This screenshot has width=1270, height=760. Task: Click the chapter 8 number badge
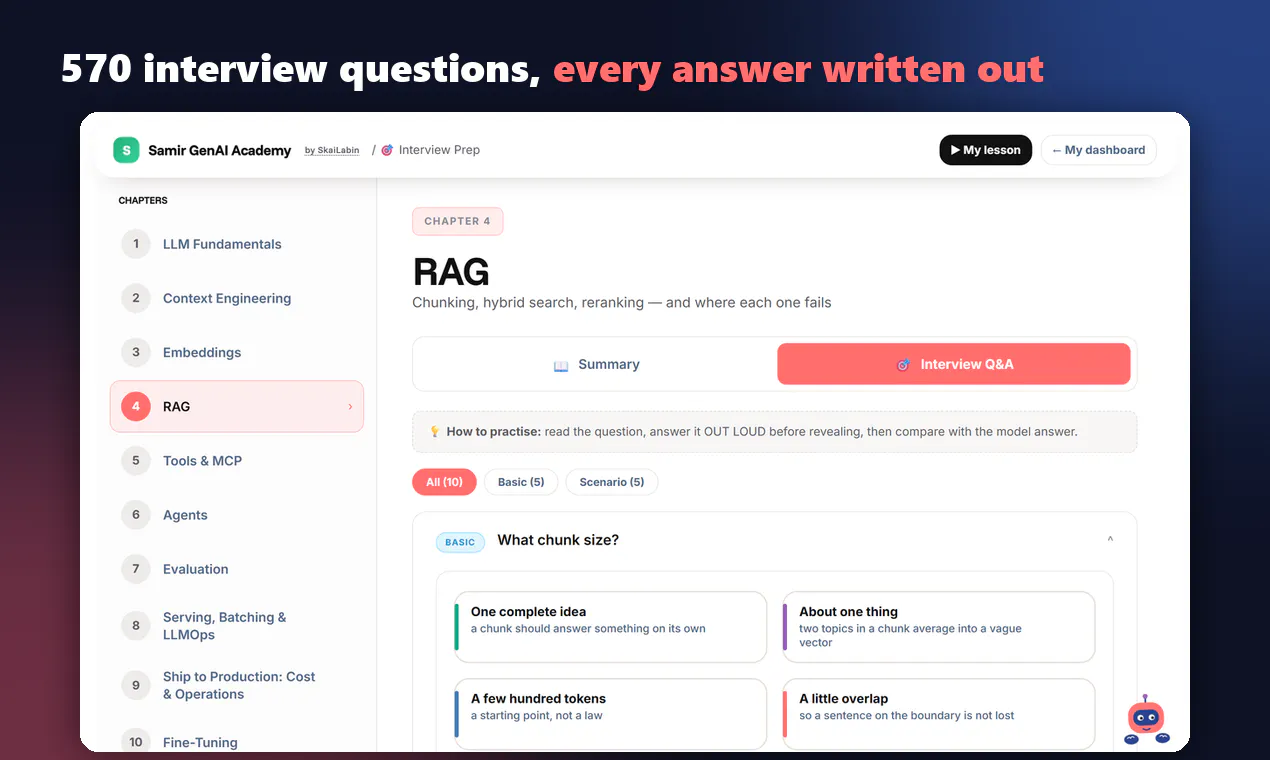136,626
